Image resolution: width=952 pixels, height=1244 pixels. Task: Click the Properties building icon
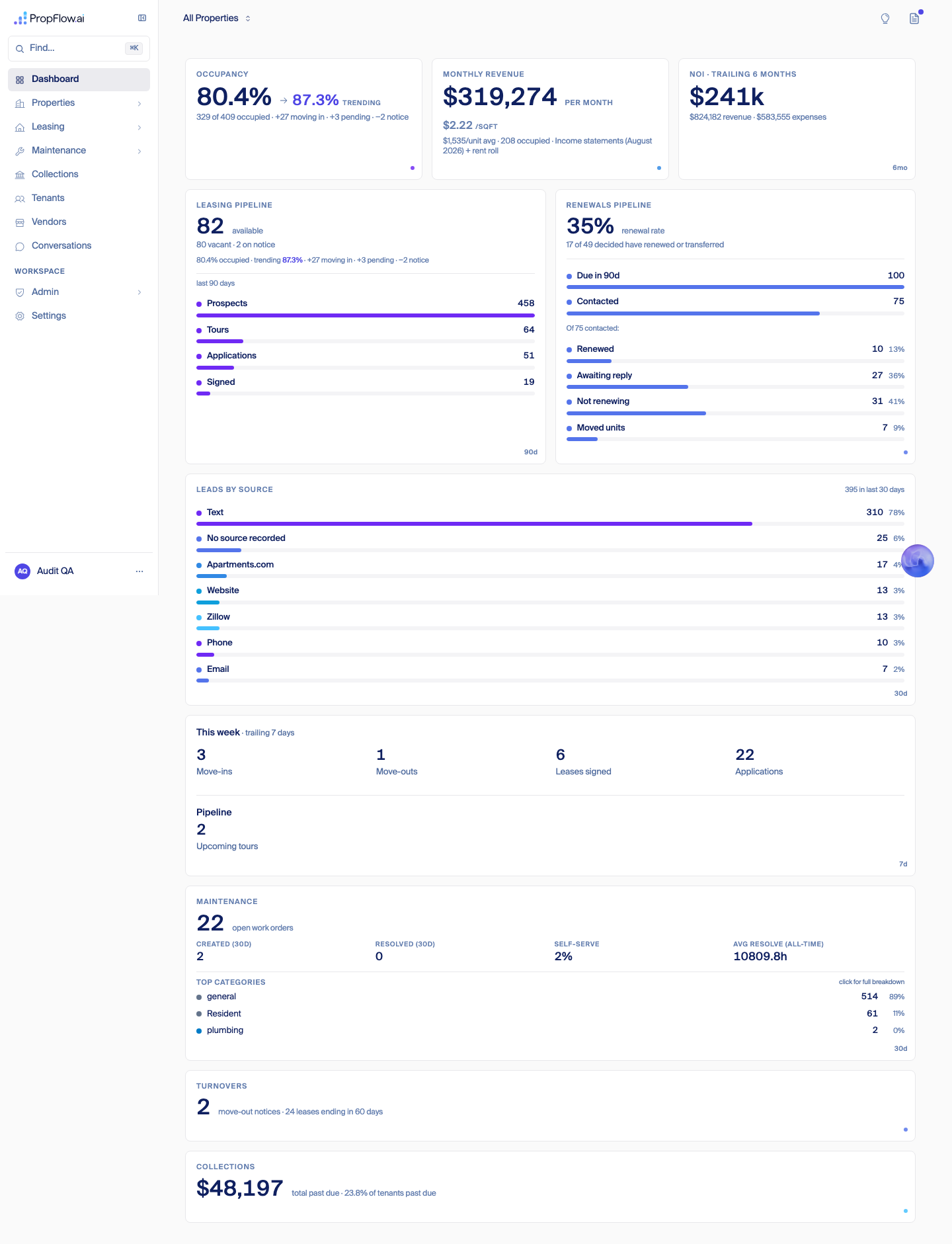pos(20,103)
